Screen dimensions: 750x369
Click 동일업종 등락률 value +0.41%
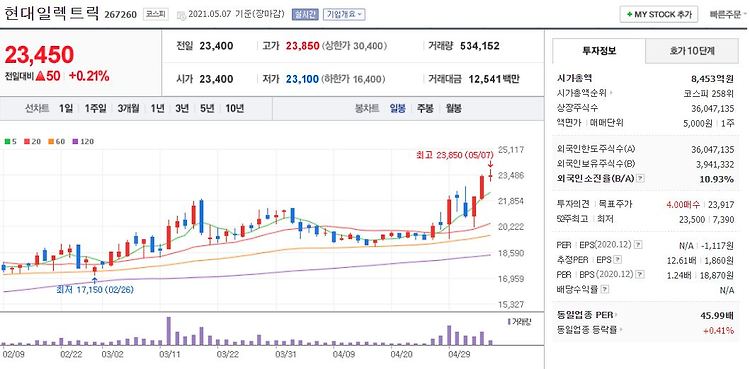click(x=718, y=330)
